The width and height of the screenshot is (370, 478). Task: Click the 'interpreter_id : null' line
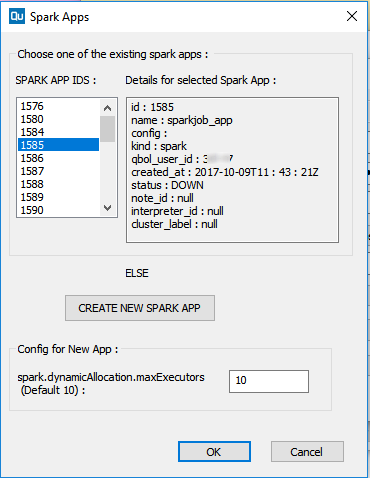[177, 211]
